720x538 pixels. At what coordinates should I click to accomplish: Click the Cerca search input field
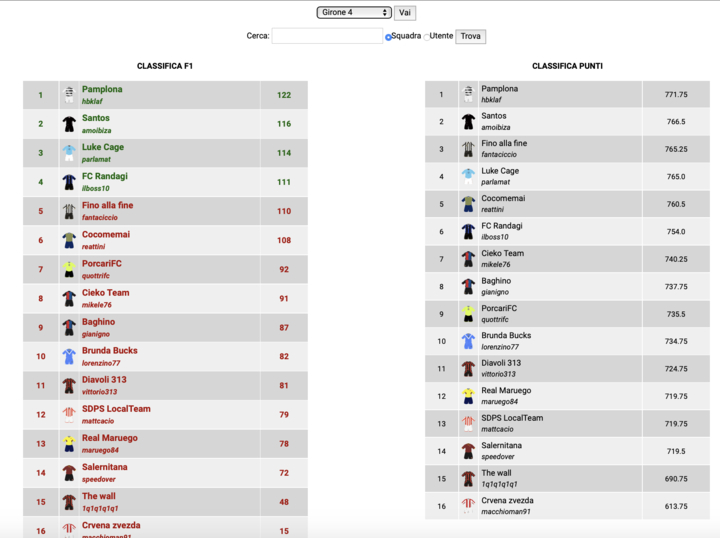coord(327,36)
